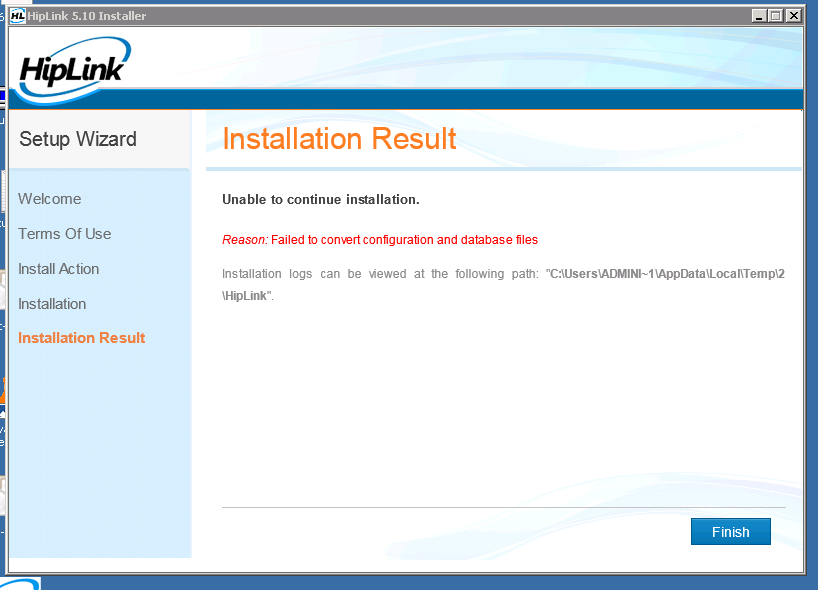Click the 'Unable to continue installation.' message
The width and height of the screenshot is (818, 590).
tap(321, 199)
